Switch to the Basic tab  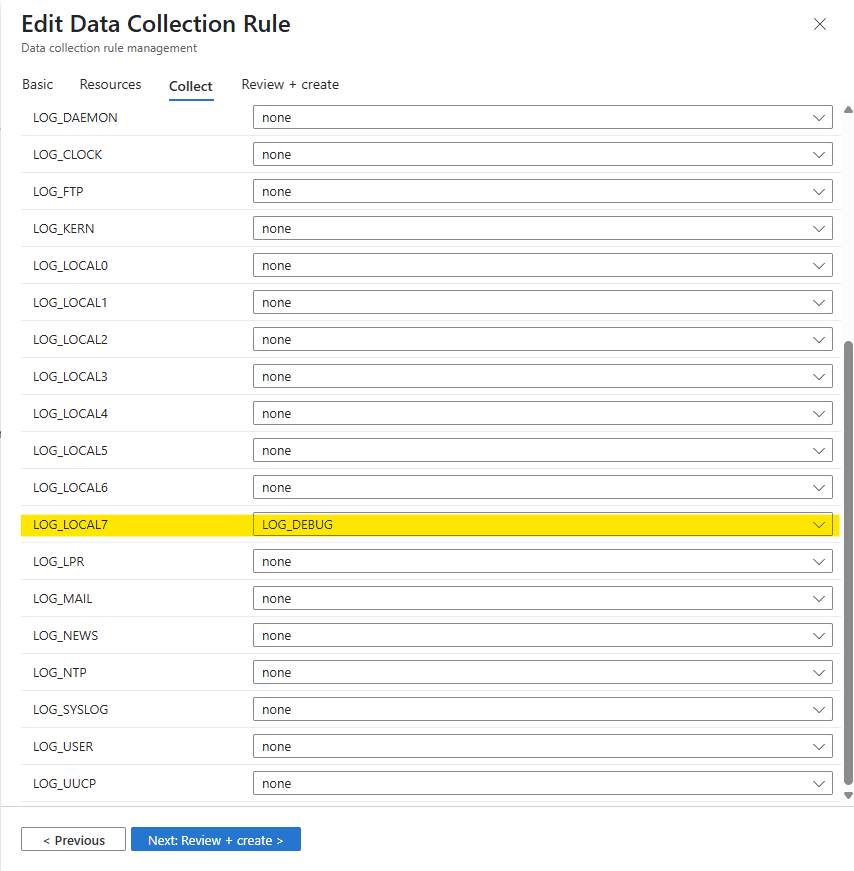38,85
